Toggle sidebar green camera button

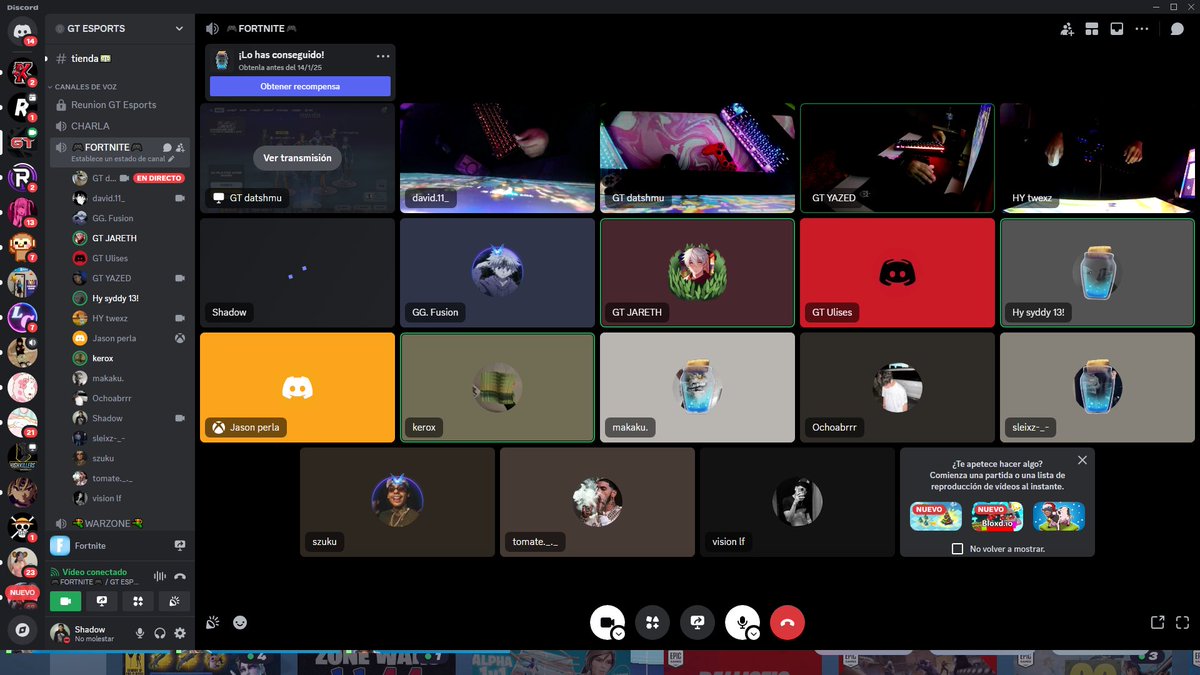click(66, 601)
